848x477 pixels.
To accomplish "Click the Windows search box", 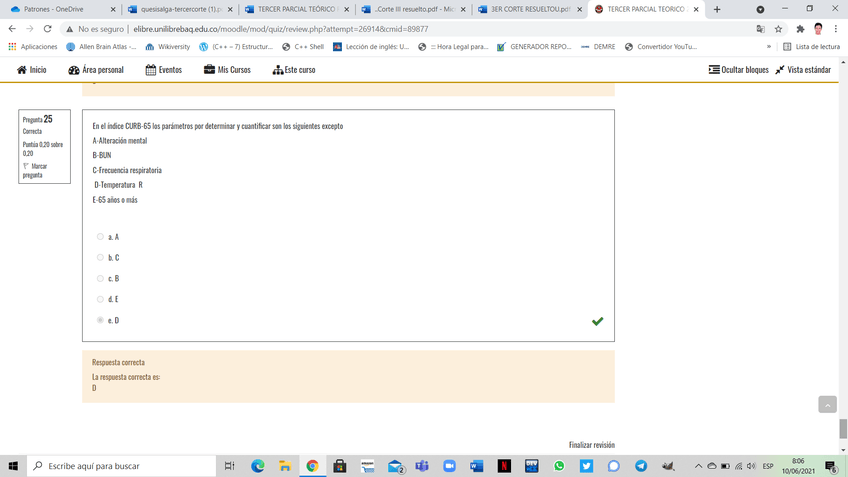I will [x=121, y=466].
